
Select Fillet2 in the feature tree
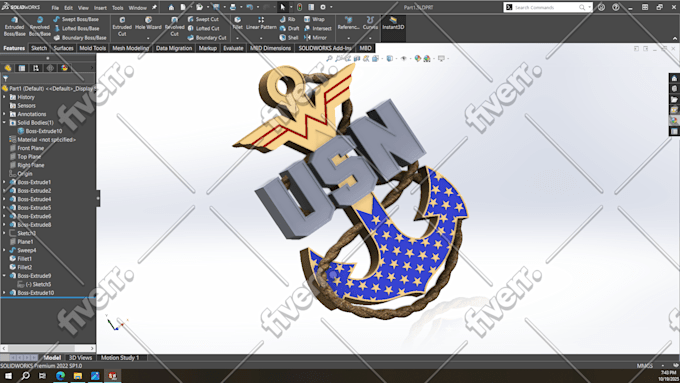point(25,267)
